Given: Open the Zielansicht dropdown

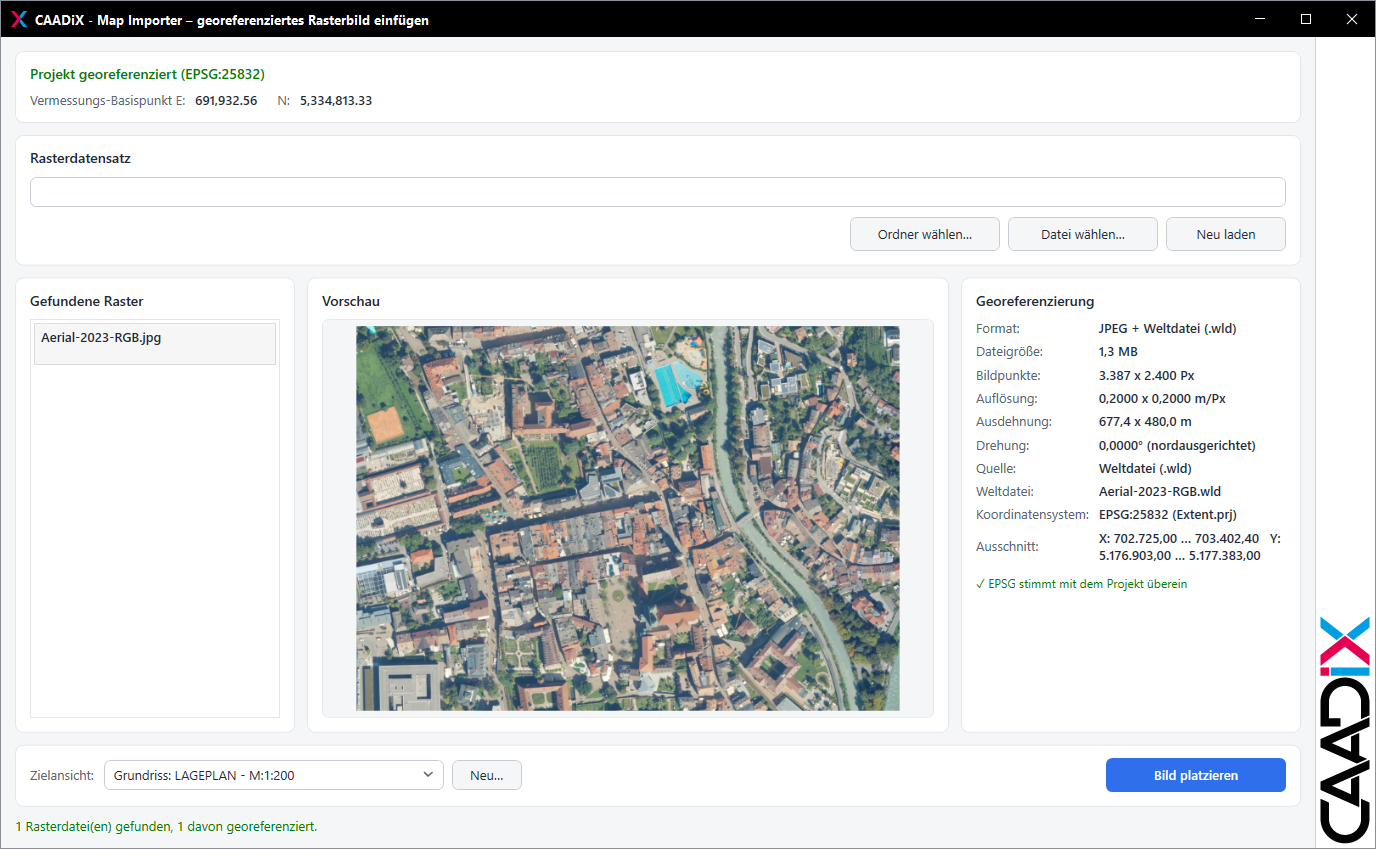Looking at the screenshot, I should point(273,775).
